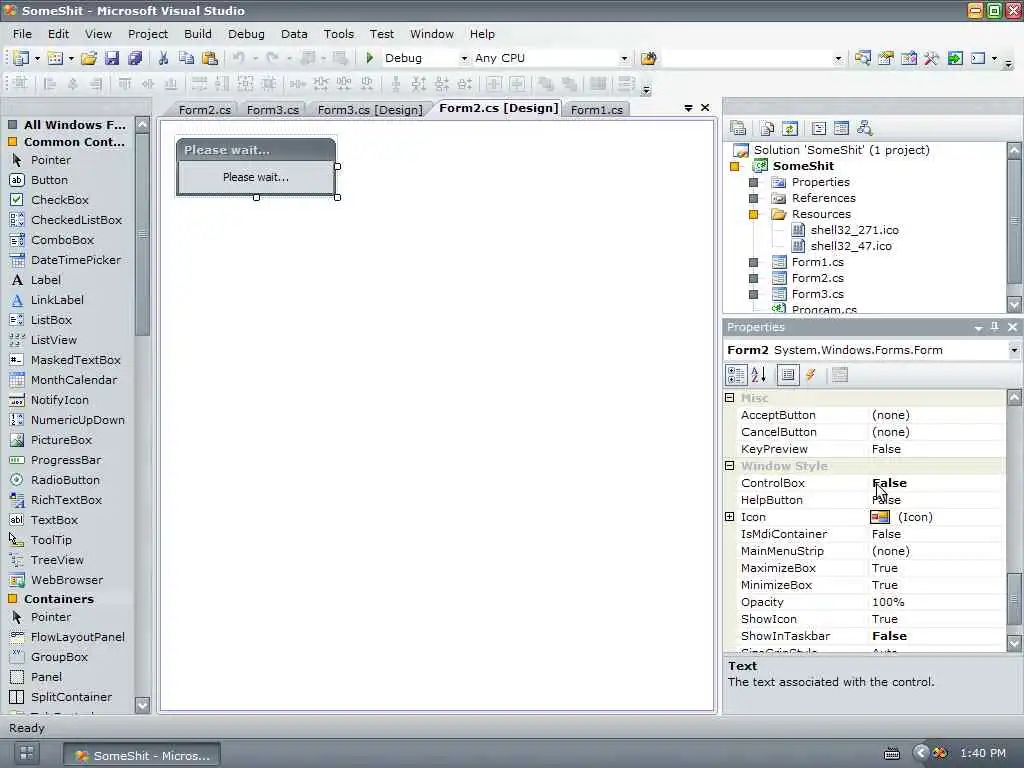This screenshot has width=1024, height=768.
Task: Open the active files list dropdown beside the tabs
Action: [x=688, y=108]
